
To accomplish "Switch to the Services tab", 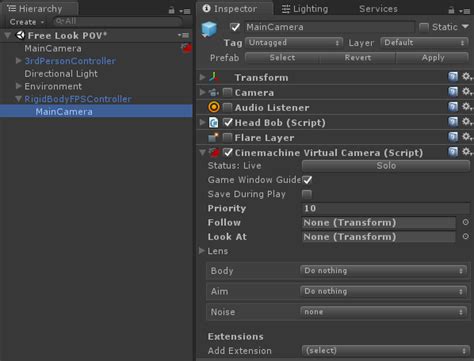I will click(x=378, y=9).
